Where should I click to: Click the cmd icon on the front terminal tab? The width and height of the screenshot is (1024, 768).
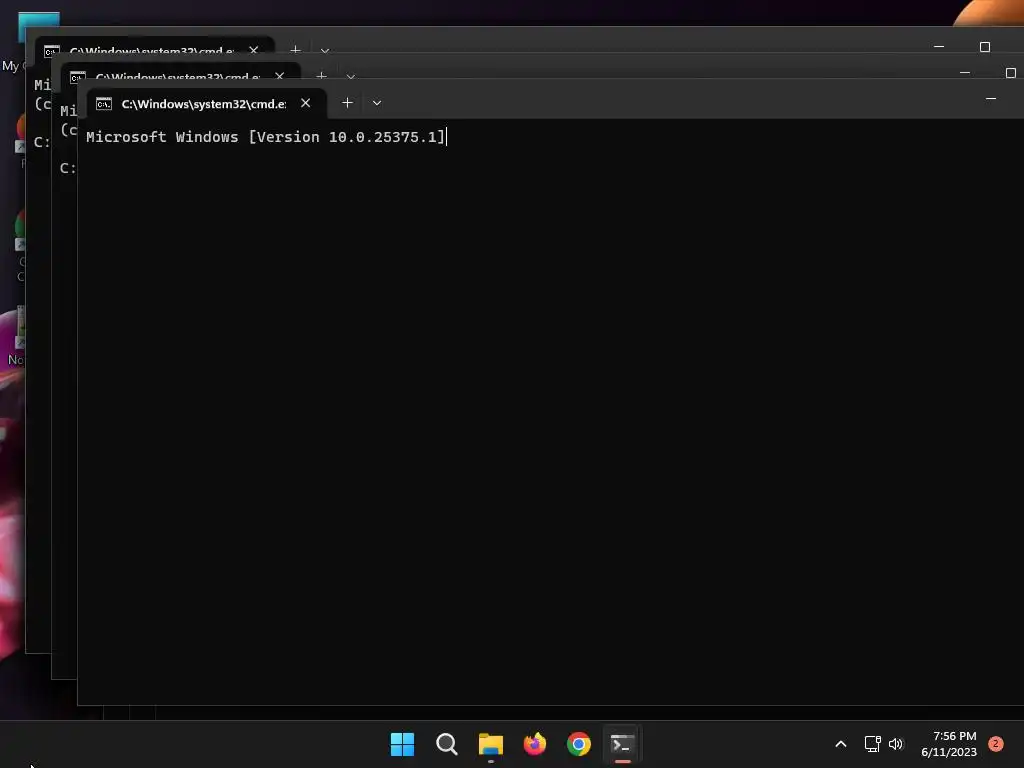click(x=104, y=104)
